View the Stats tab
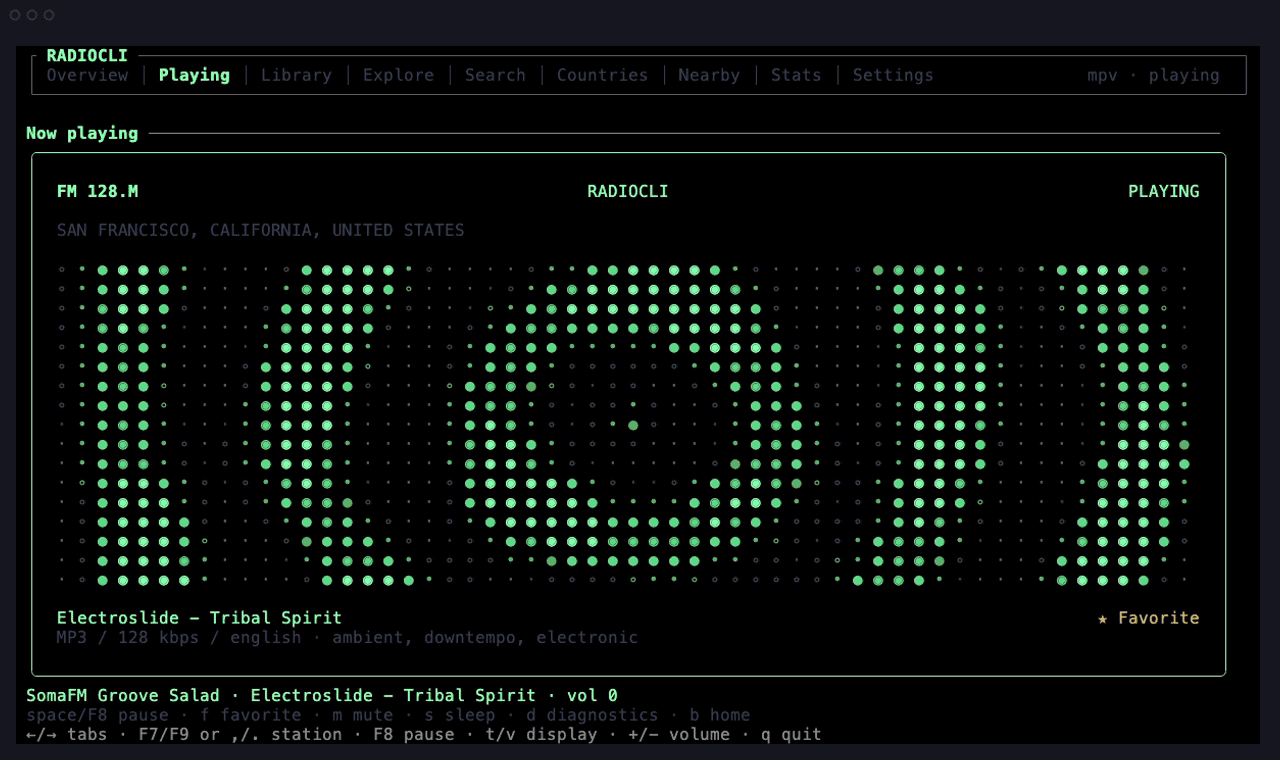 796,75
